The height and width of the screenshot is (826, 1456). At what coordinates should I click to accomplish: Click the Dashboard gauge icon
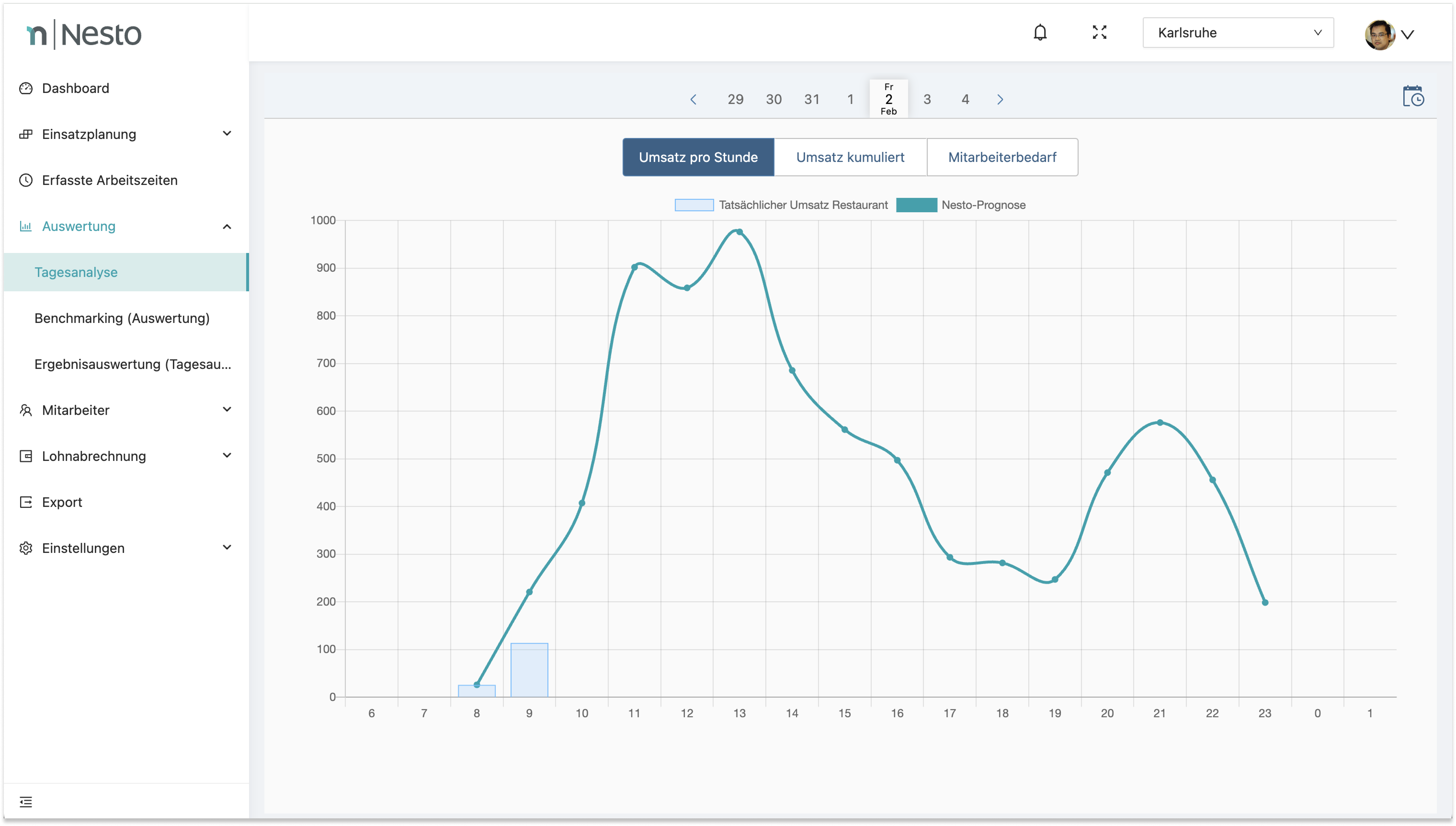[26, 88]
